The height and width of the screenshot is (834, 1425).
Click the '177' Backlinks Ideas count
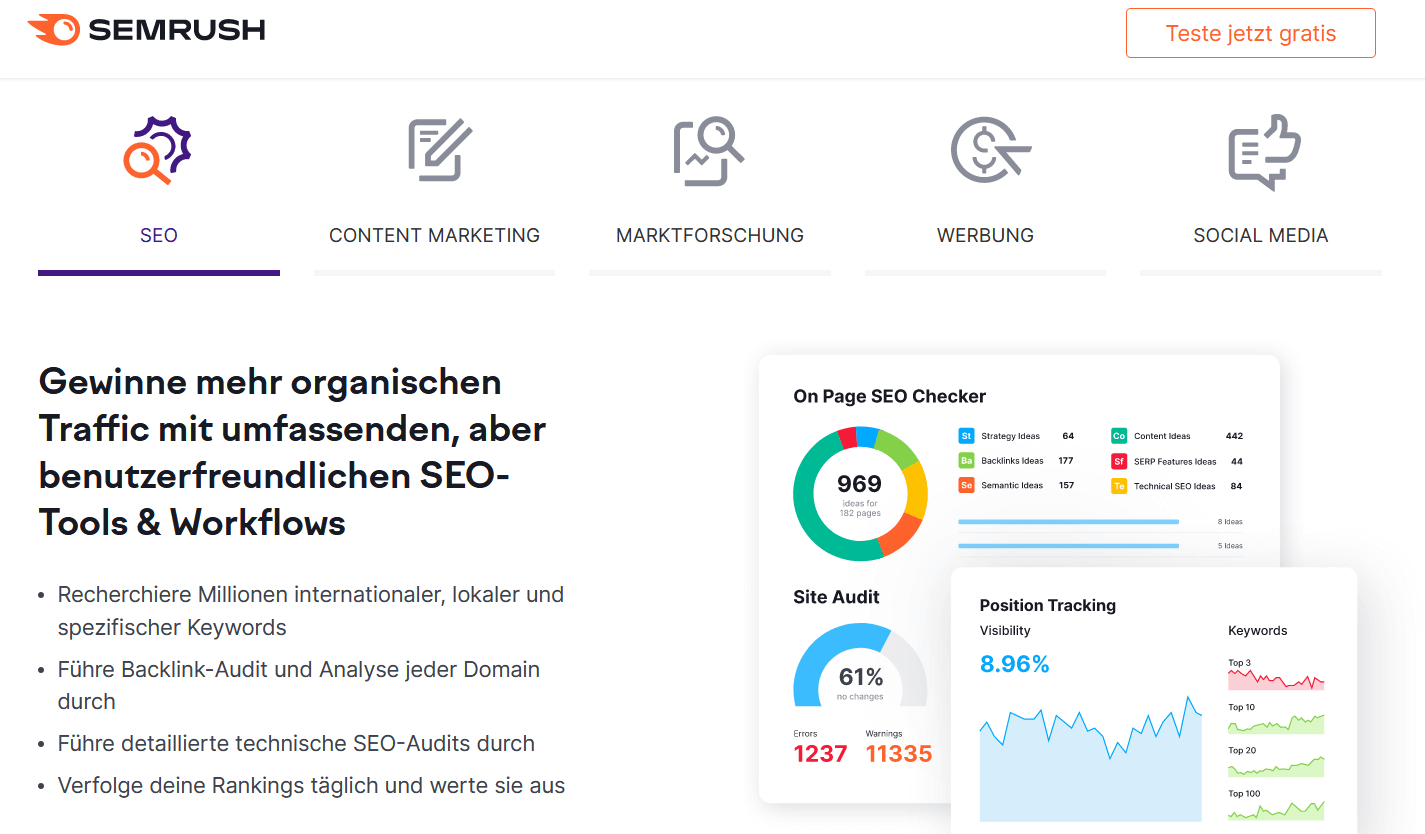coord(1066,461)
